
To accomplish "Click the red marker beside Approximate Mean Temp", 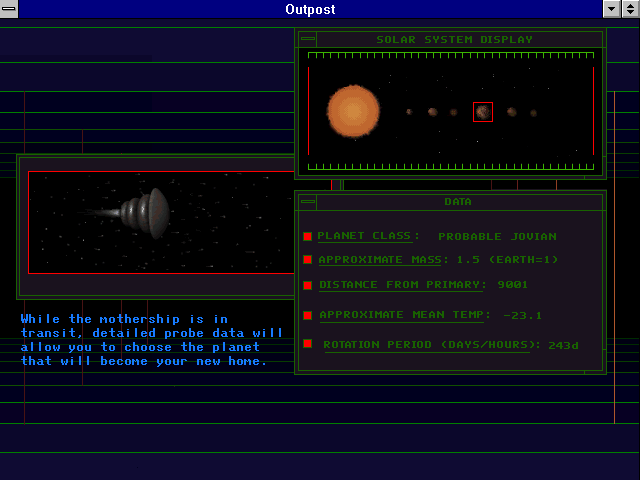I will click(307, 315).
